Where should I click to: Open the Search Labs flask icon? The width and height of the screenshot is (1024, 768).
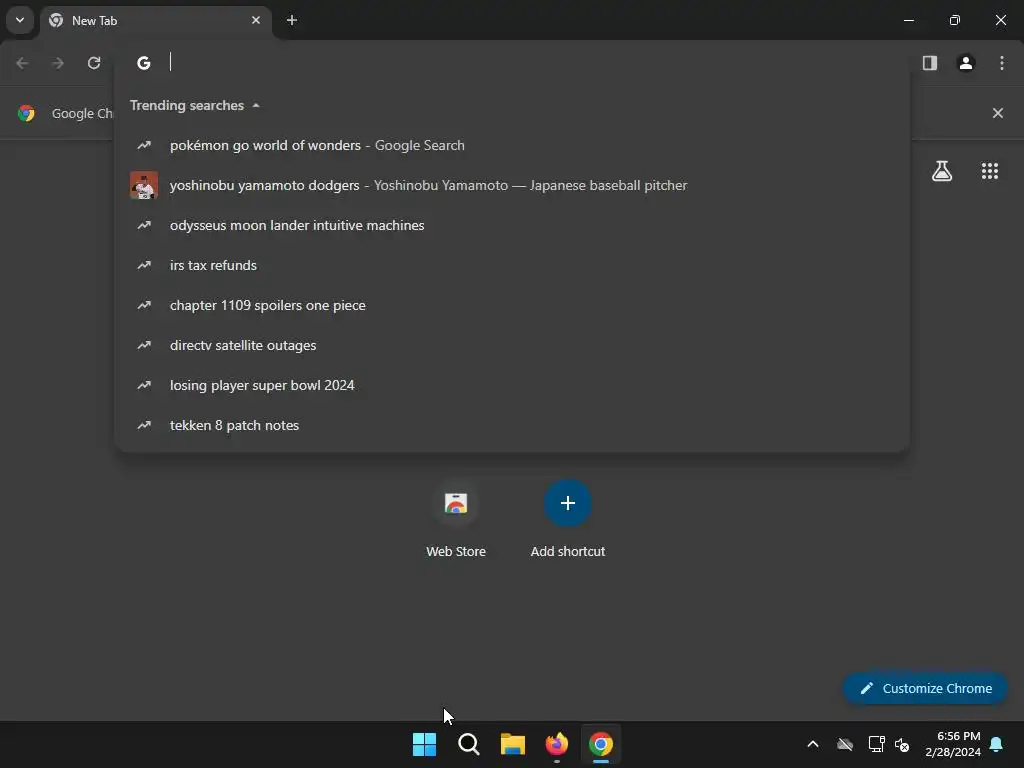(942, 171)
